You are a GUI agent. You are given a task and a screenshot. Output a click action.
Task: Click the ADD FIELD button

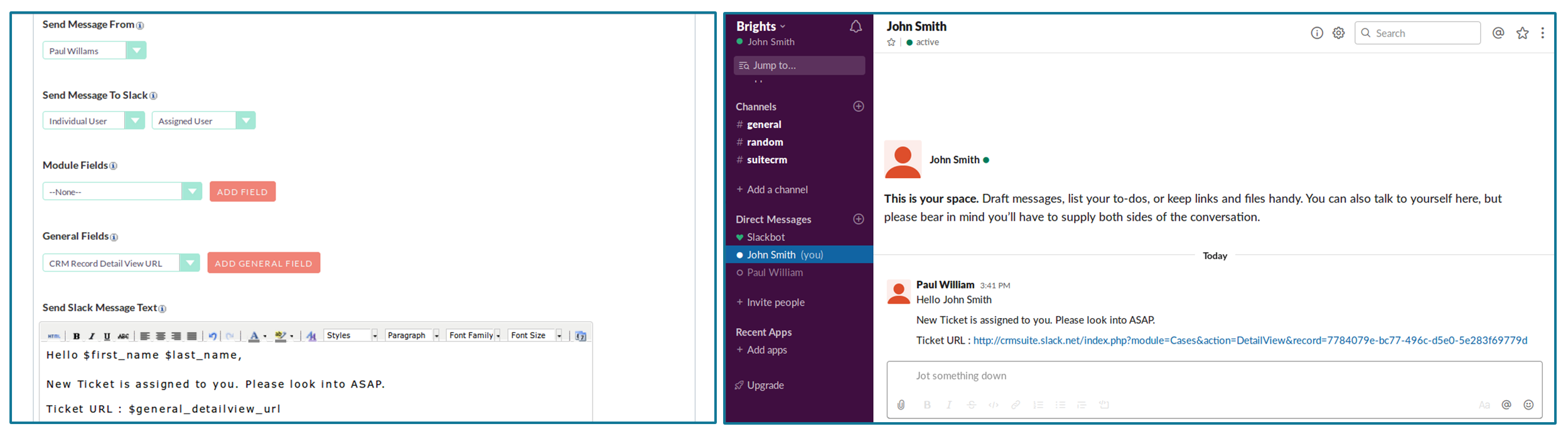pyautogui.click(x=242, y=191)
